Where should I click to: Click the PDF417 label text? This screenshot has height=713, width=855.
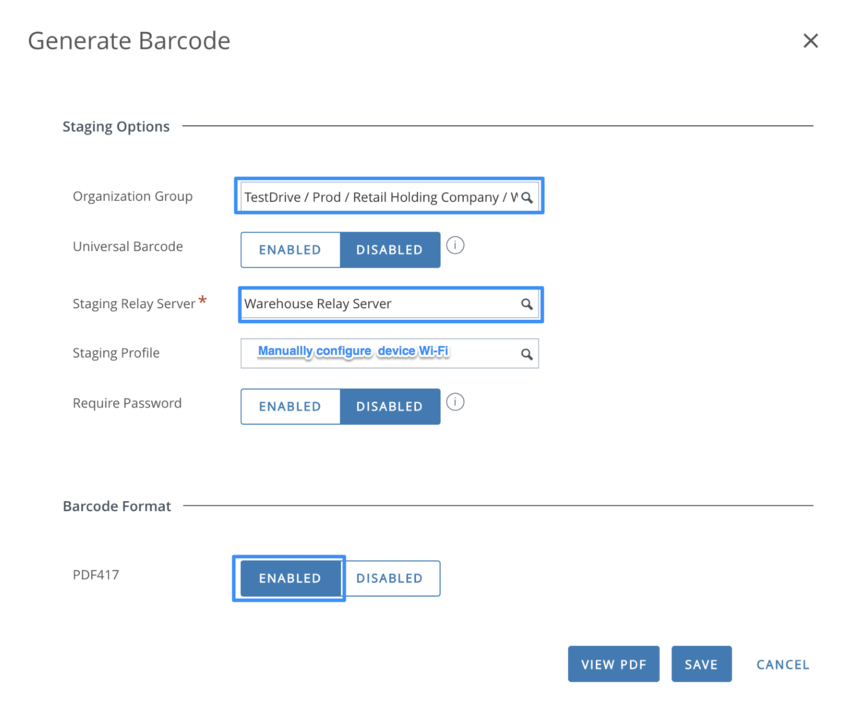(96, 575)
